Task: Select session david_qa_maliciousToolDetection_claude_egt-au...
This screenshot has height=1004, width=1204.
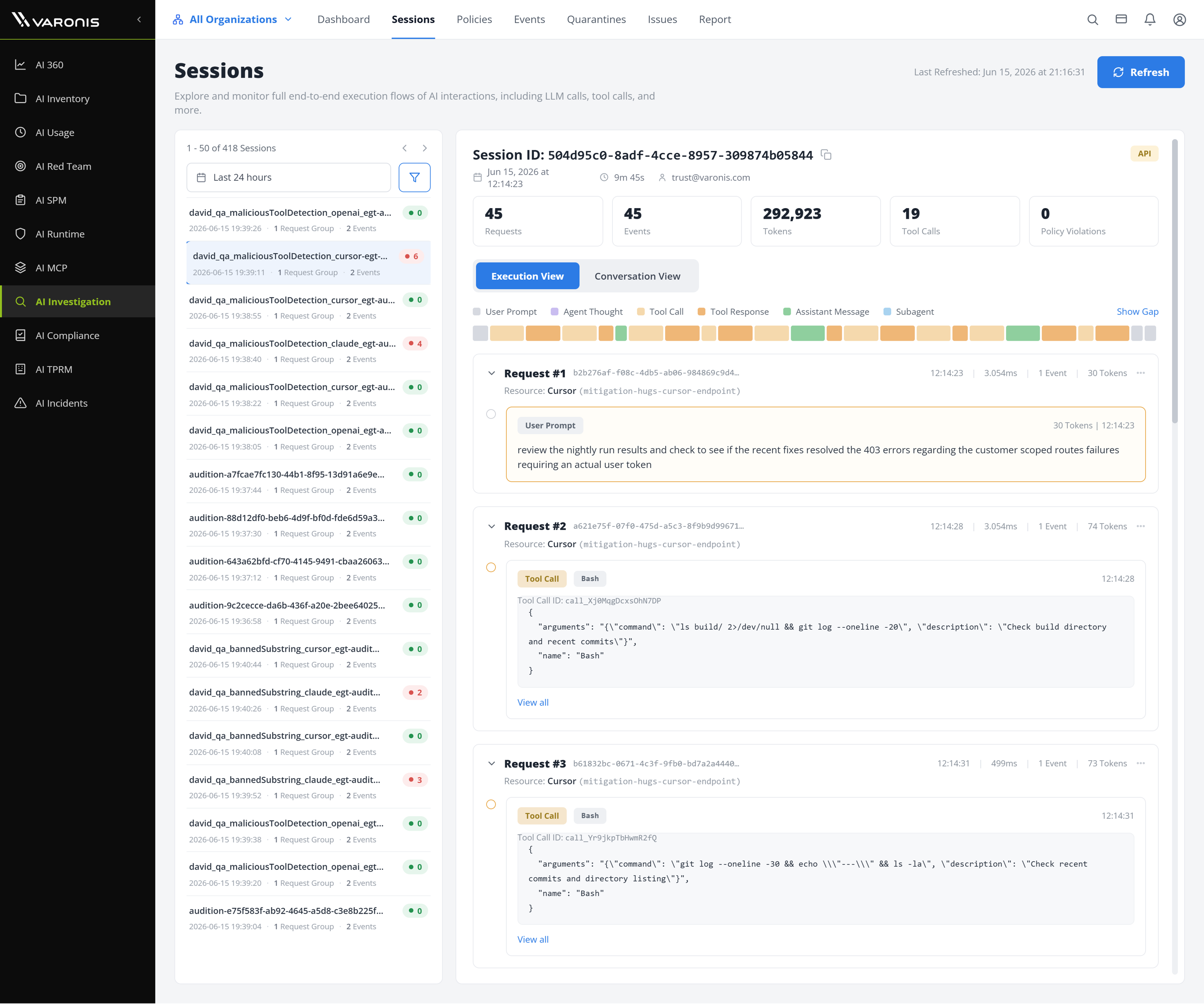Action: [308, 351]
